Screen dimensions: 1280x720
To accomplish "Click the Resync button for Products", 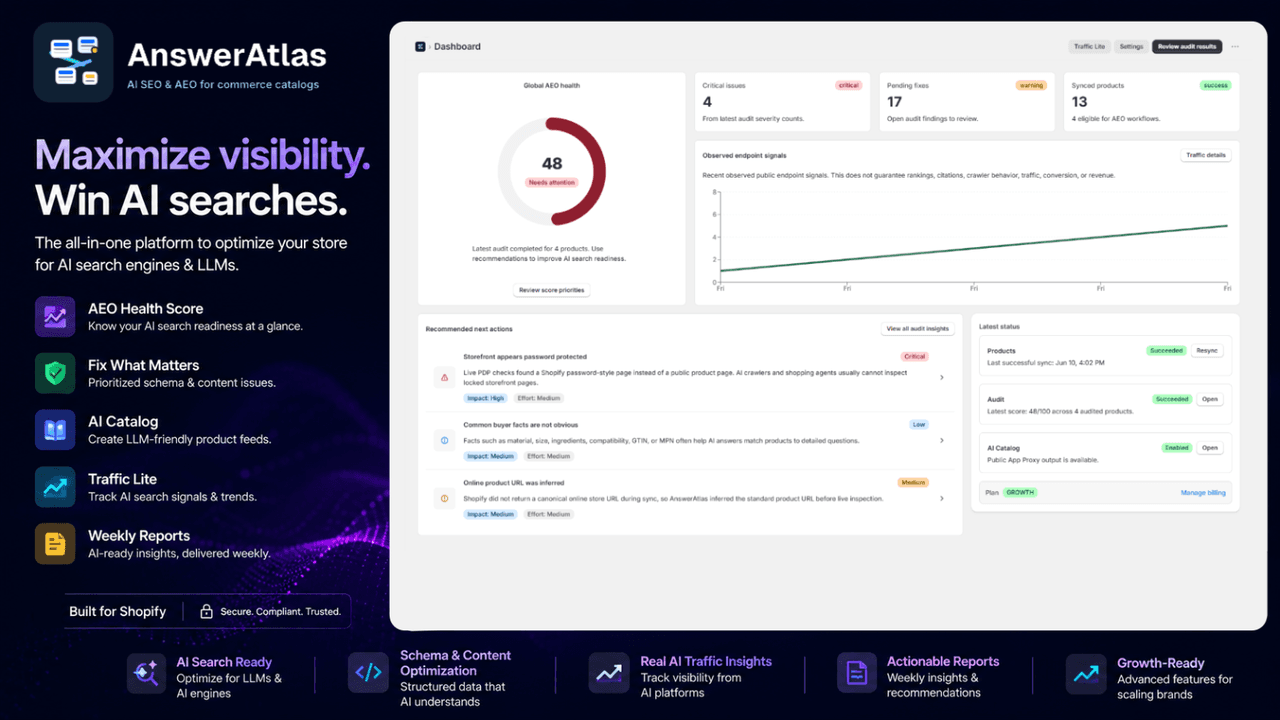I will pos(1207,351).
